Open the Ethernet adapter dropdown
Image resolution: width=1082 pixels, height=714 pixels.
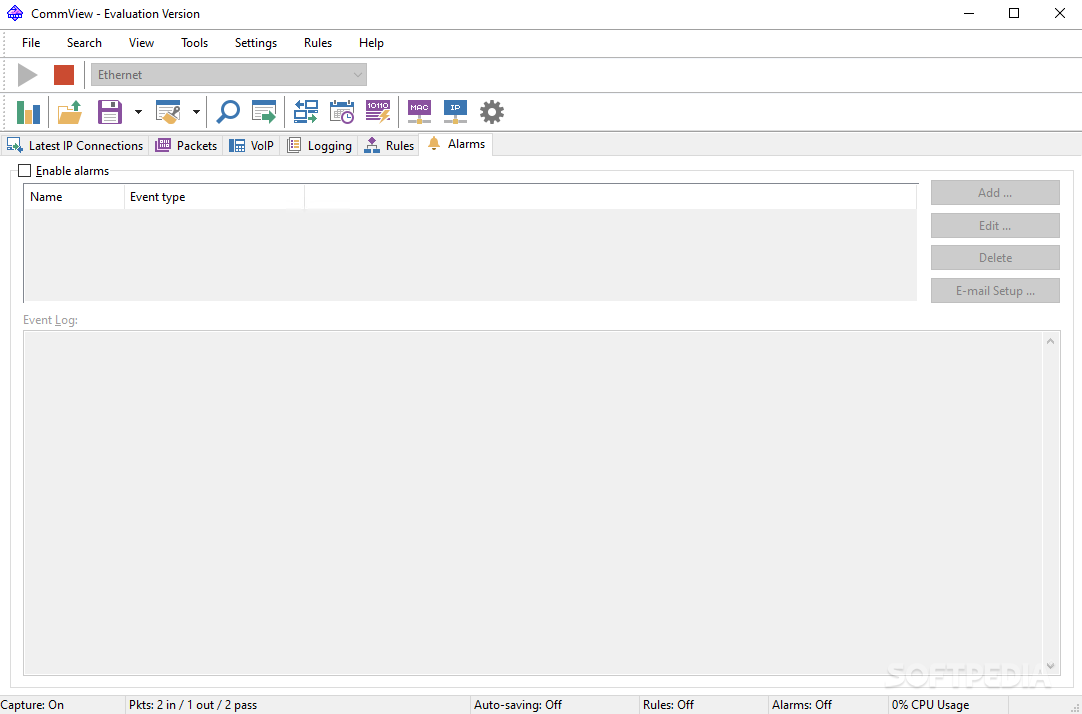[228, 75]
